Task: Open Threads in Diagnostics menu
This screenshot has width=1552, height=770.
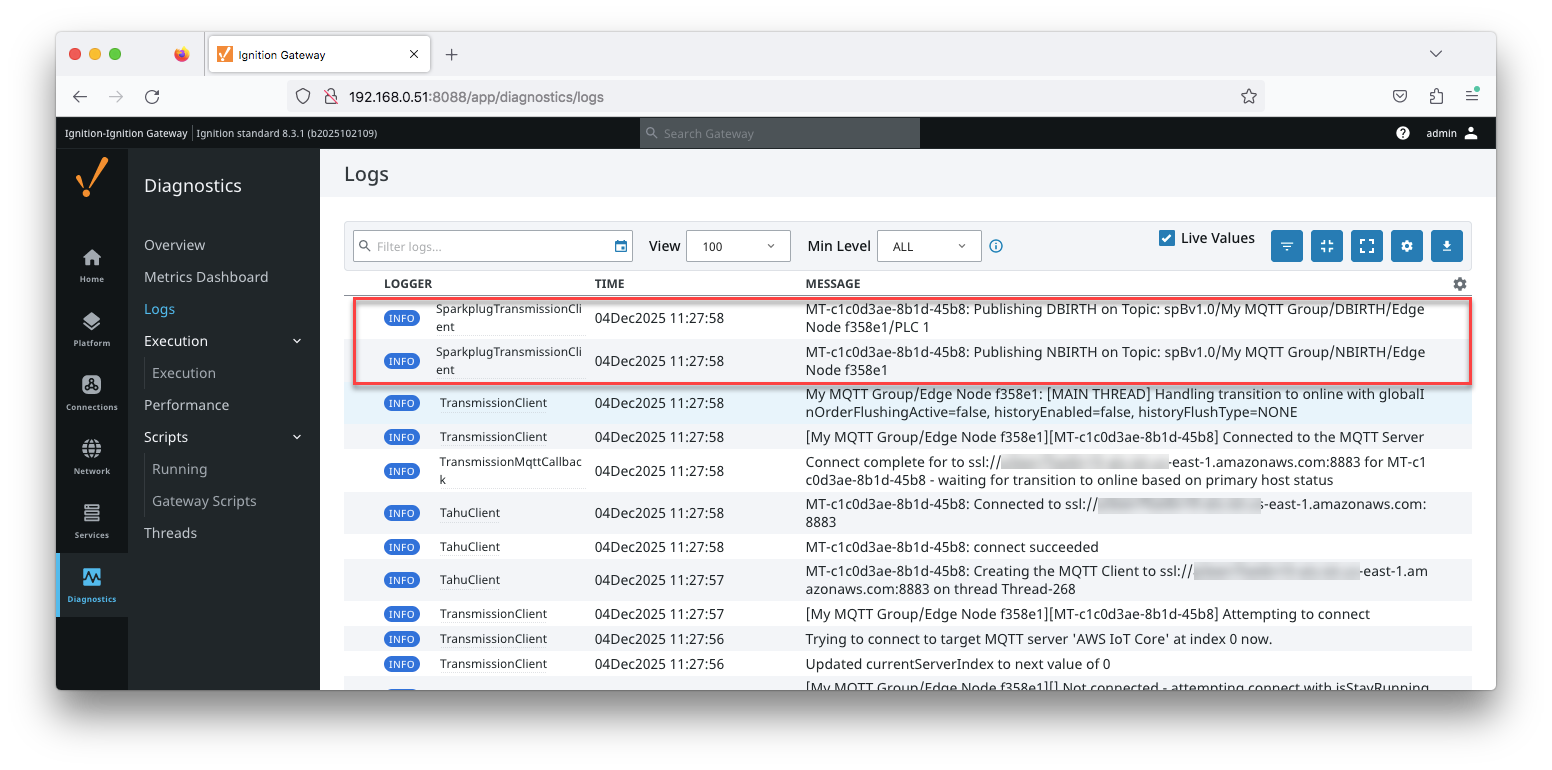Action: (170, 533)
